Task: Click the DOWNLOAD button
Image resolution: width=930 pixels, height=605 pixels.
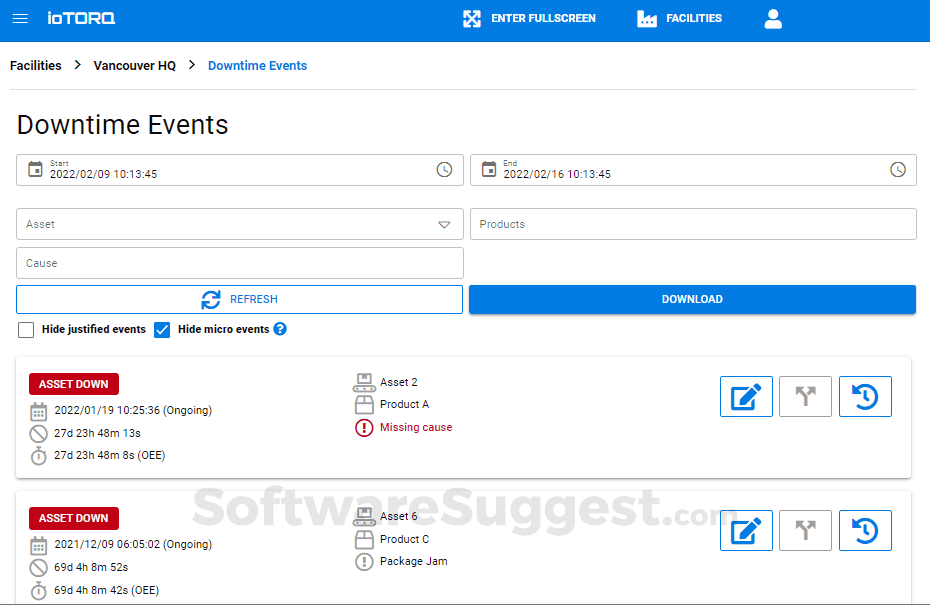Action: 692,299
